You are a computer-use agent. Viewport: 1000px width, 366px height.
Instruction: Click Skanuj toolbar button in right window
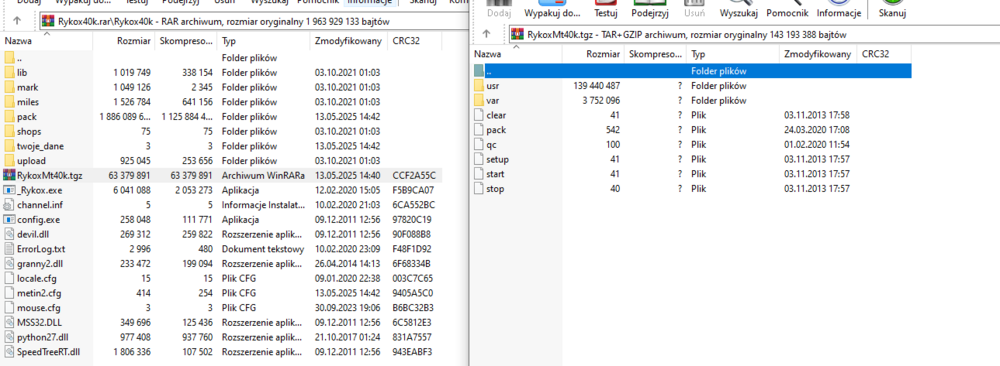(891, 10)
